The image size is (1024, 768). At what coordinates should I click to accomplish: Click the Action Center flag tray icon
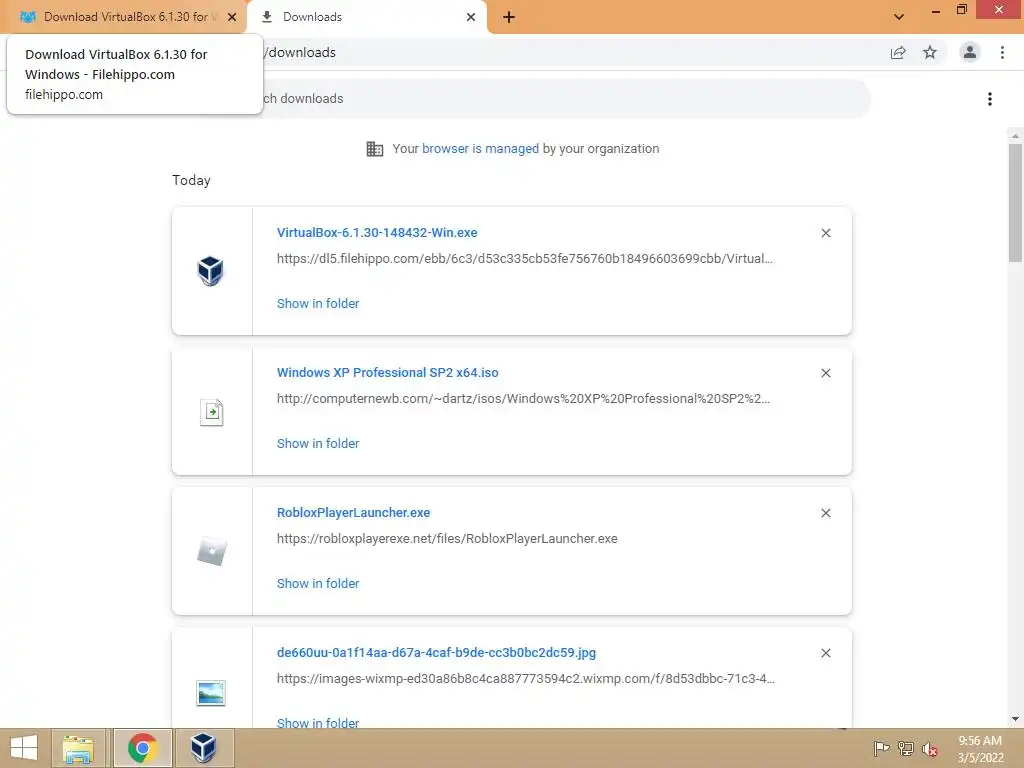(x=881, y=749)
